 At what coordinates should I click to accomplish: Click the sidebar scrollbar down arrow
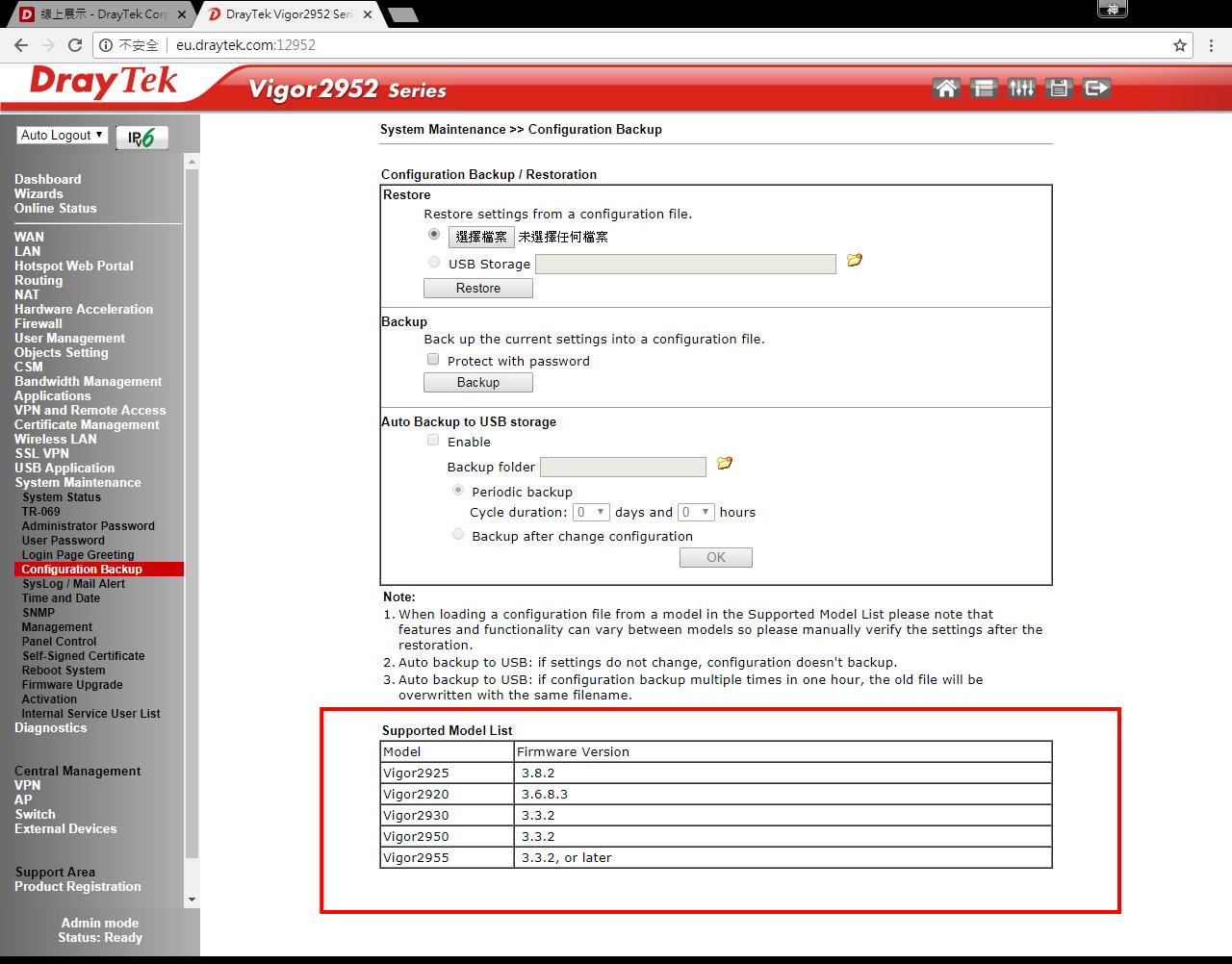click(192, 900)
